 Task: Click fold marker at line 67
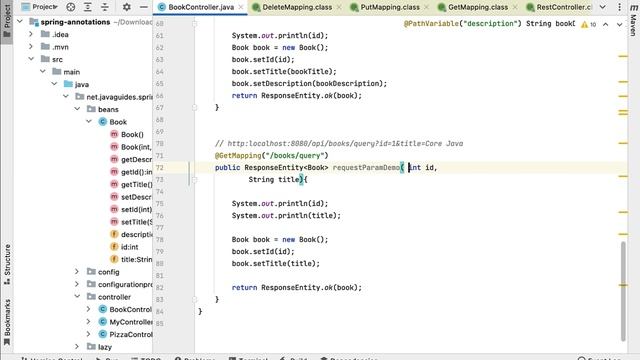click(195, 107)
